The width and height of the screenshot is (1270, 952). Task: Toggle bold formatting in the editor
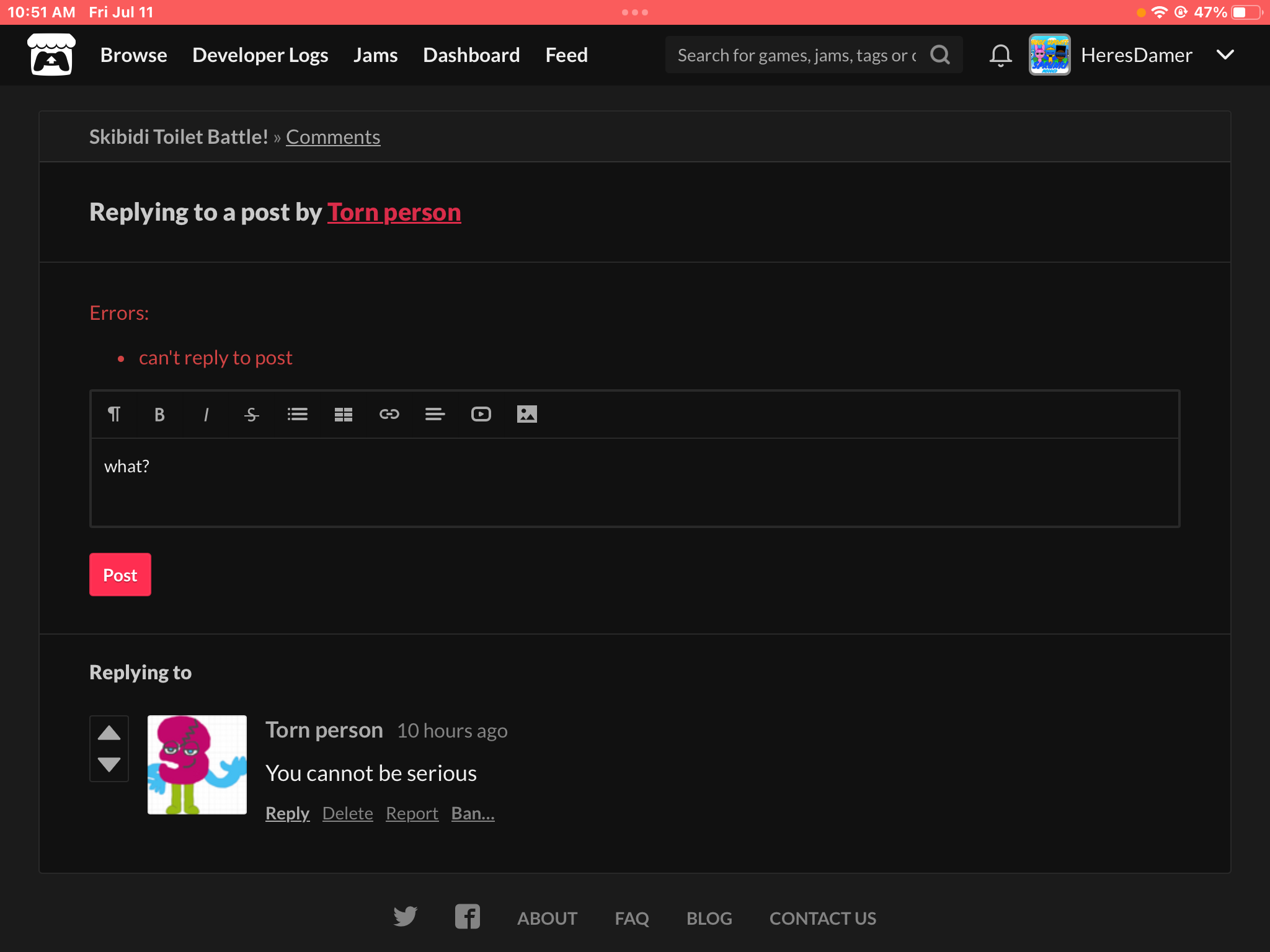click(x=159, y=414)
